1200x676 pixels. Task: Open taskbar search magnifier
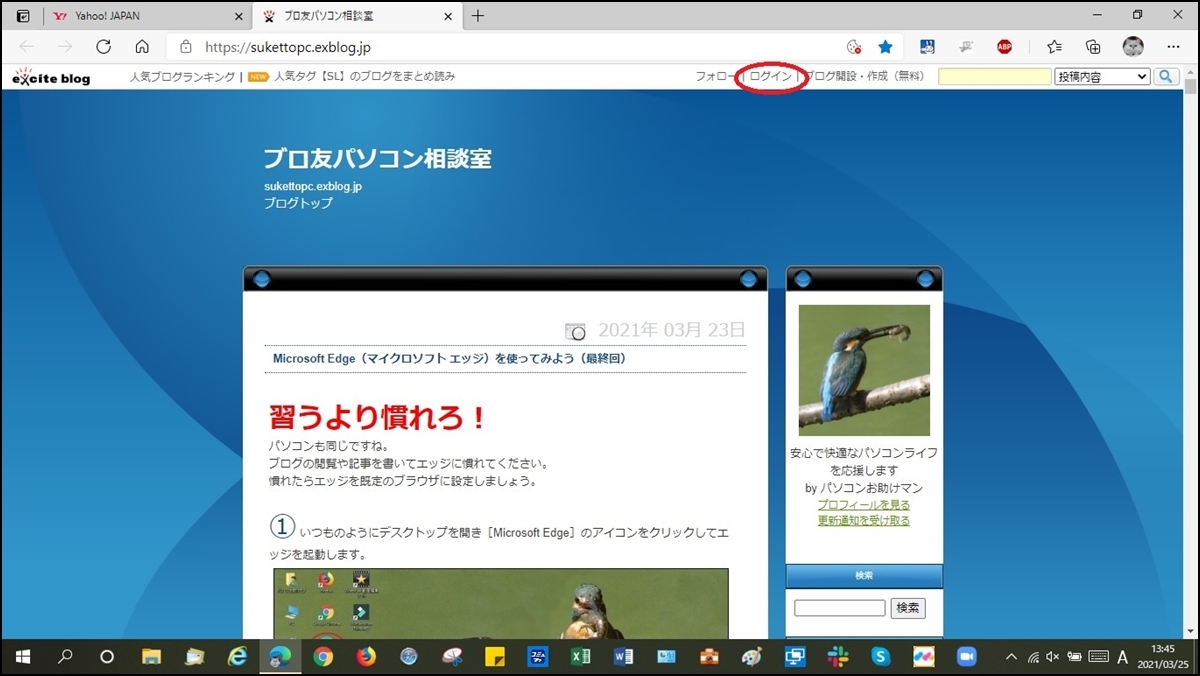tap(65, 656)
